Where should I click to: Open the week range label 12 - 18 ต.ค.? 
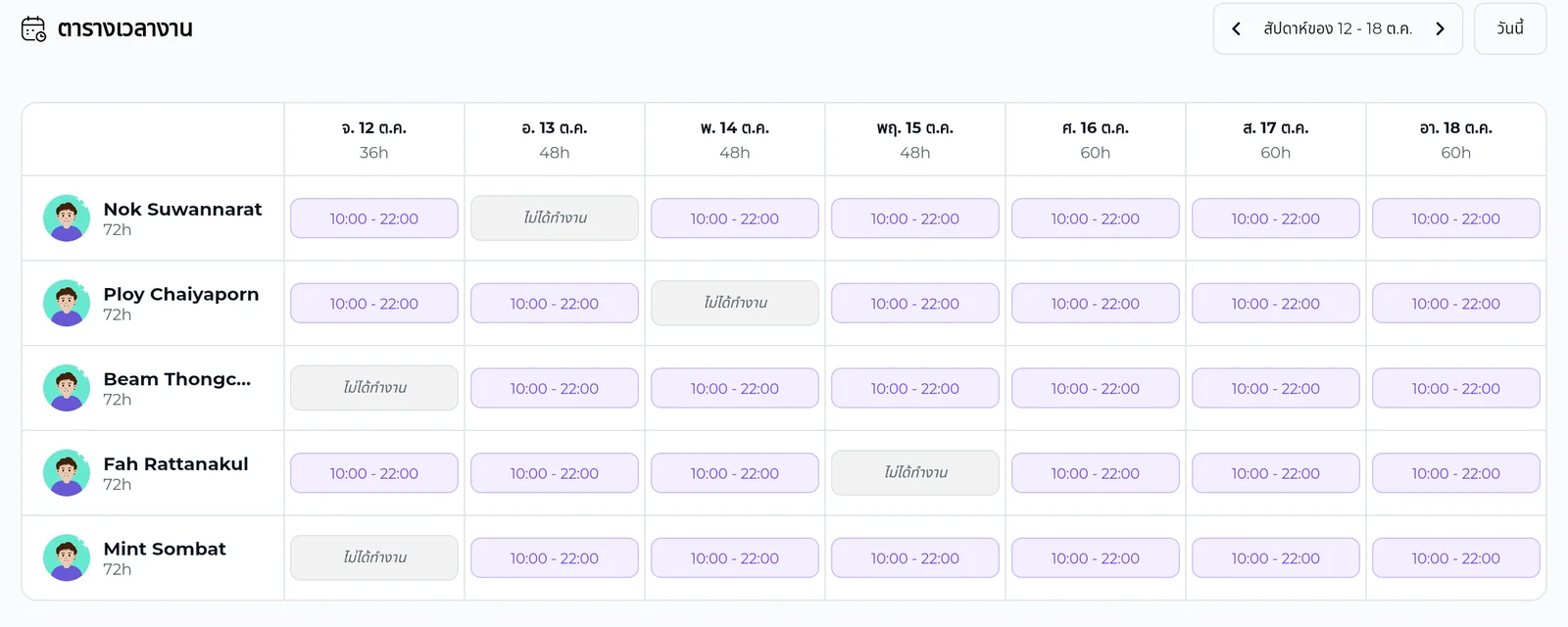coord(1338,29)
